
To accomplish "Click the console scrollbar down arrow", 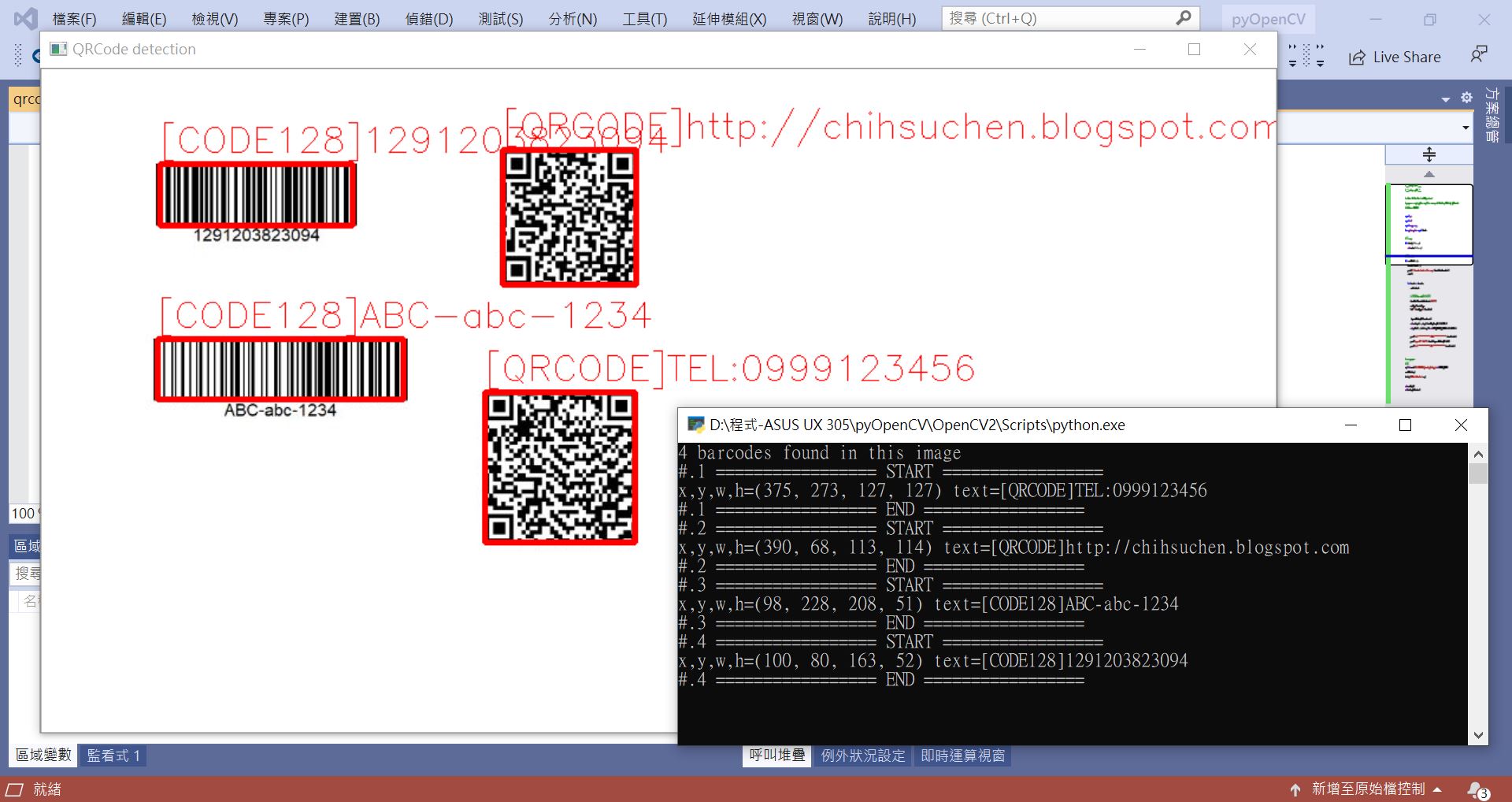I will pyautogui.click(x=1478, y=735).
